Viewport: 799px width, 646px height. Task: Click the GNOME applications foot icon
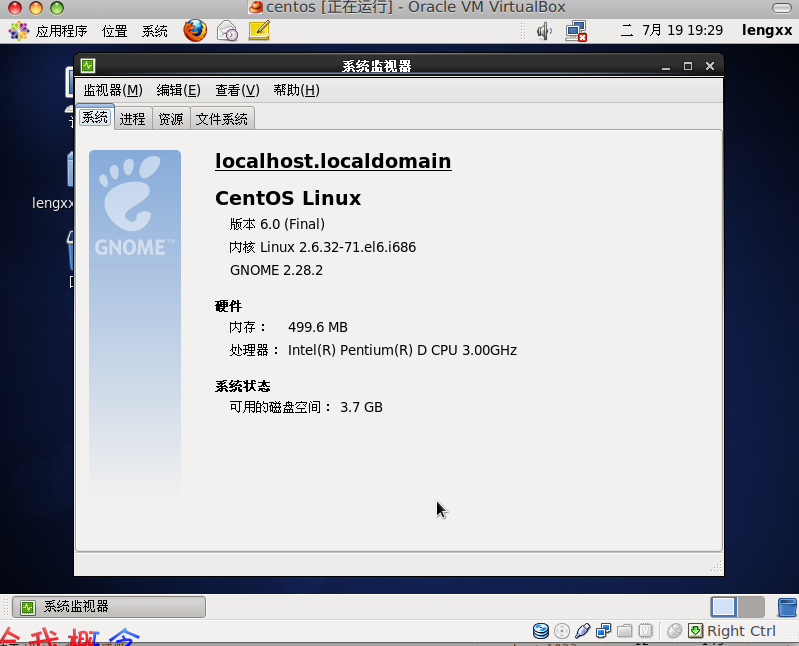[x=19, y=31]
